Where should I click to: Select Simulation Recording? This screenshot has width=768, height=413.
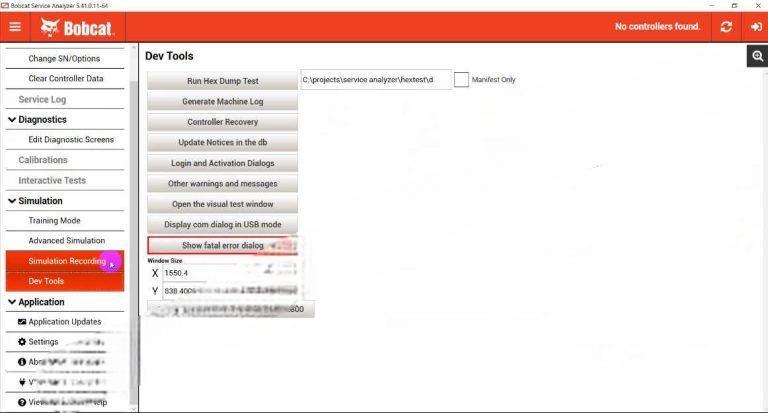pos(65,261)
